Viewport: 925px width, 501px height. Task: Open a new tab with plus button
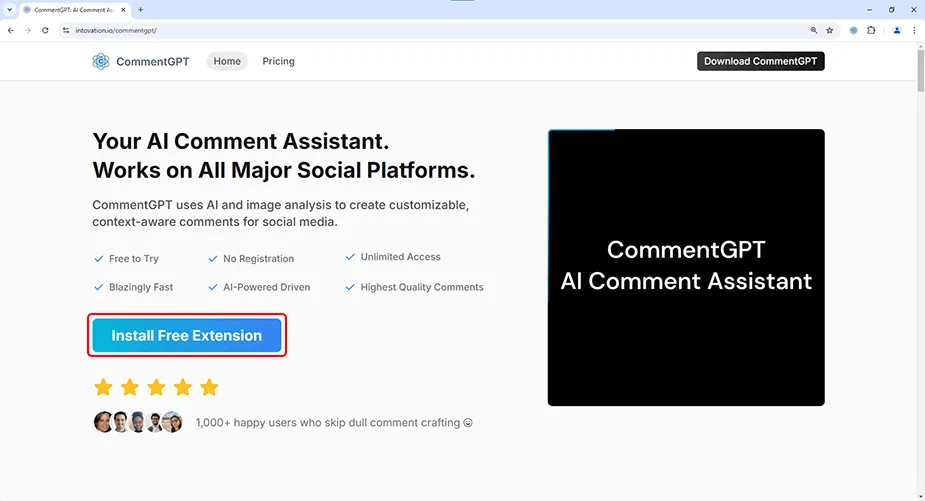[140, 9]
